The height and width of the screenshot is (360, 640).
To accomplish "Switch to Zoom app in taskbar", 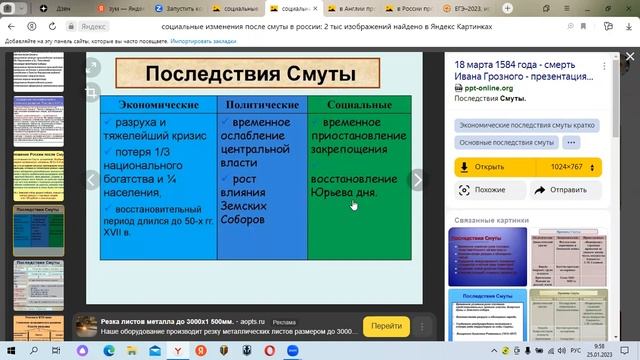I will (x=292, y=351).
